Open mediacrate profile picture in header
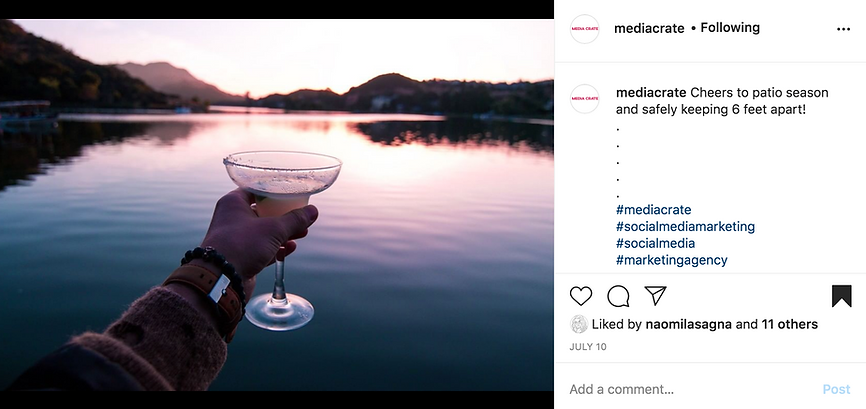Screen dimensions: 866x409 584,29
